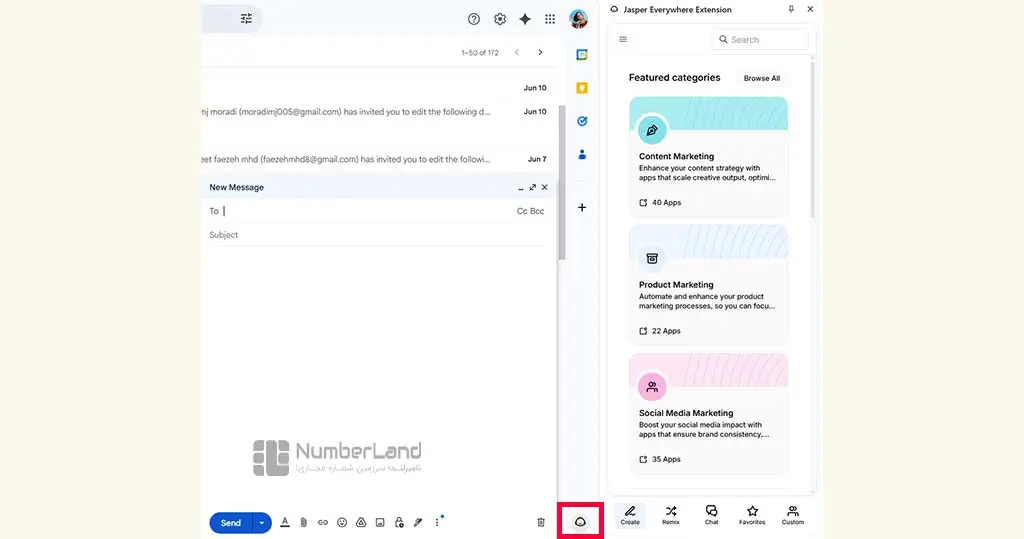Open the 22 Apps link

pyautogui.click(x=660, y=331)
